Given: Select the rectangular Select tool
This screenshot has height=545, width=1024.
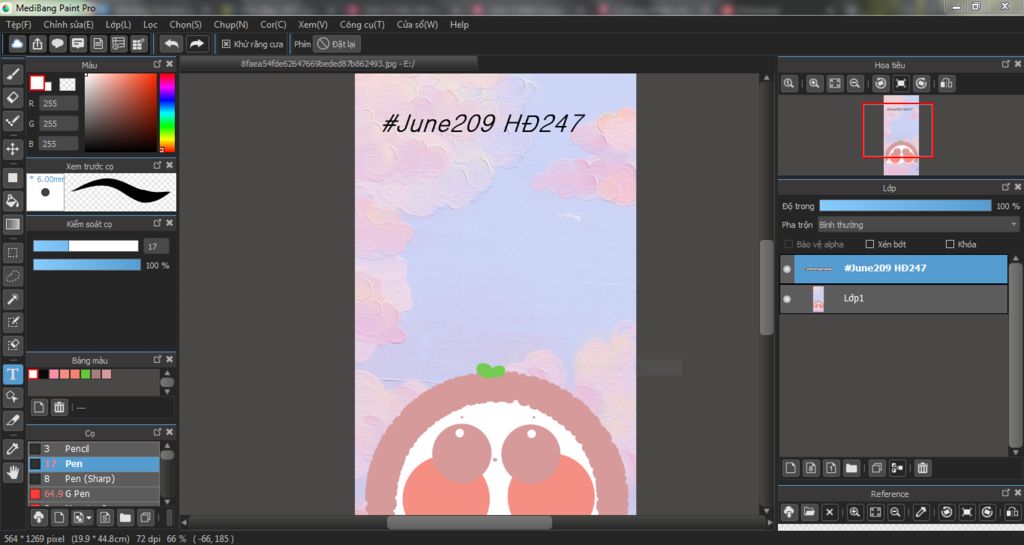Looking at the screenshot, I should [x=12, y=252].
